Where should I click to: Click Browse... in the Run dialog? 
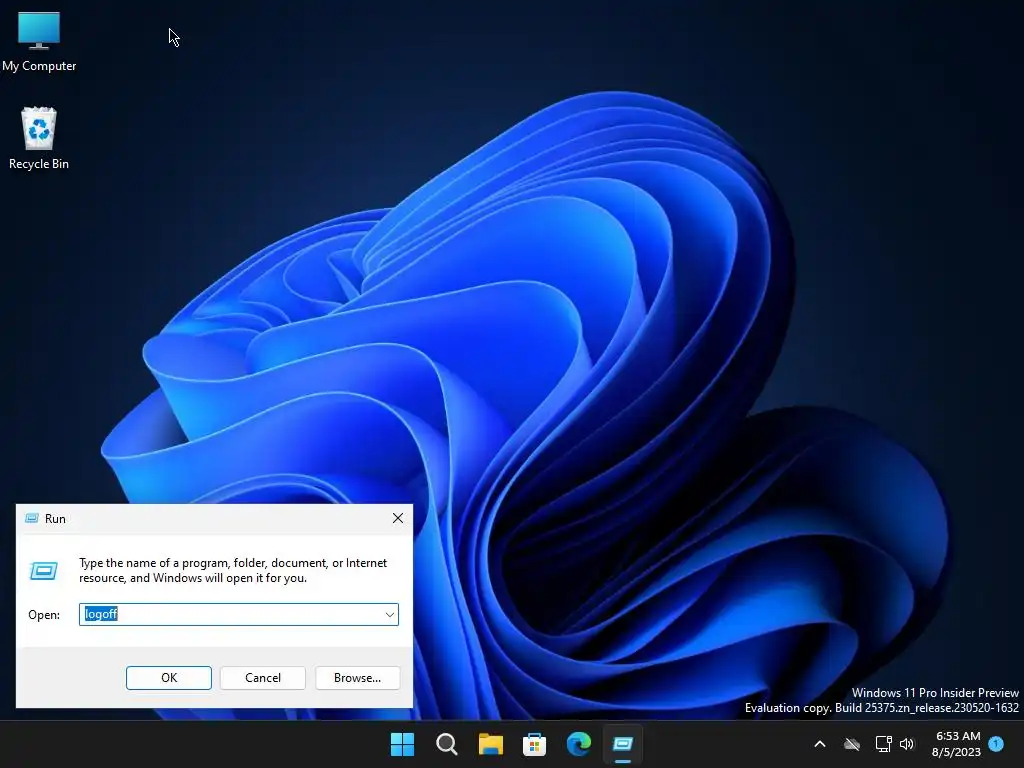(357, 678)
